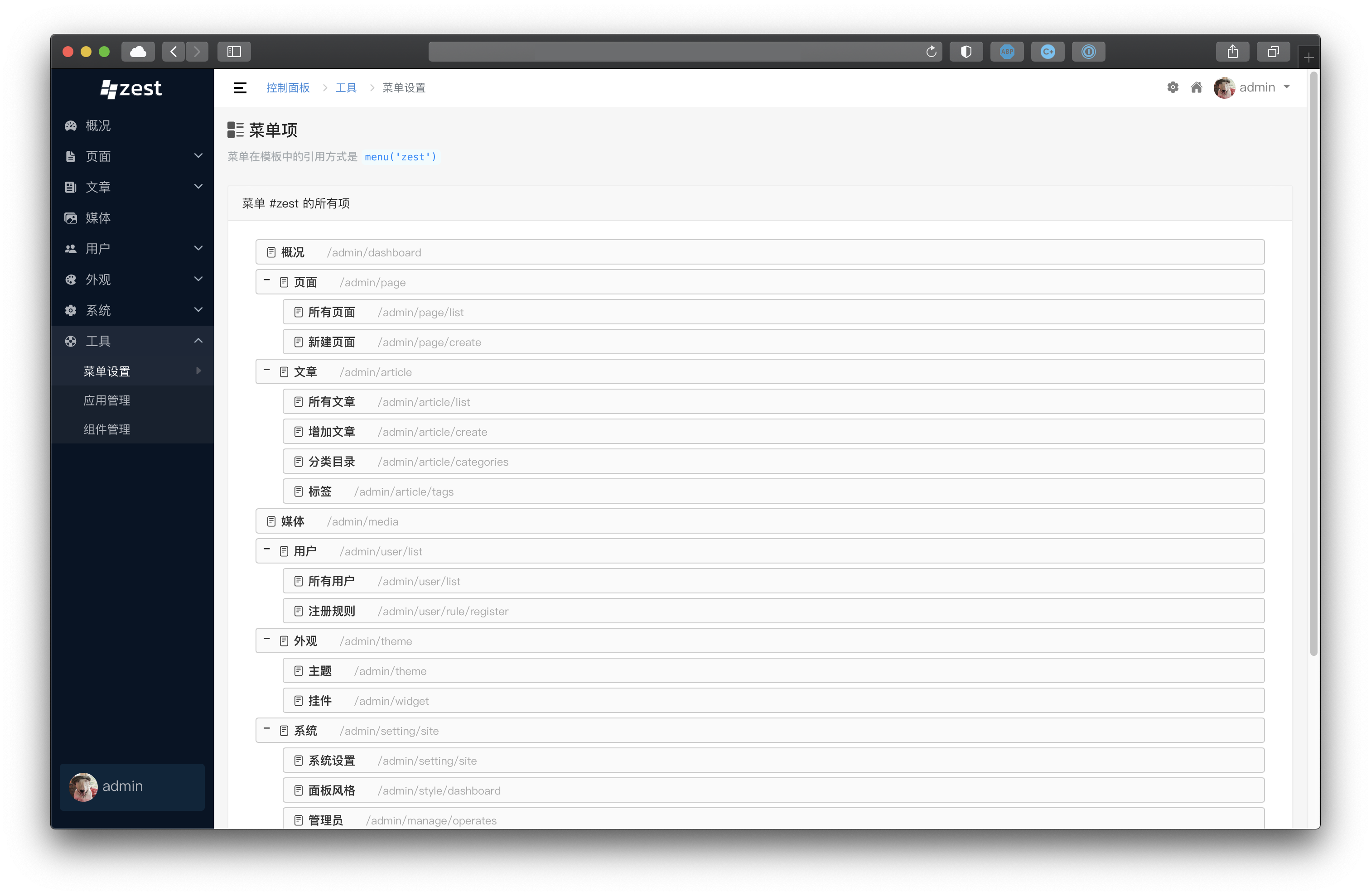Collapse the 文章 menu tree node
Screen dimensions: 1371x896
267,370
